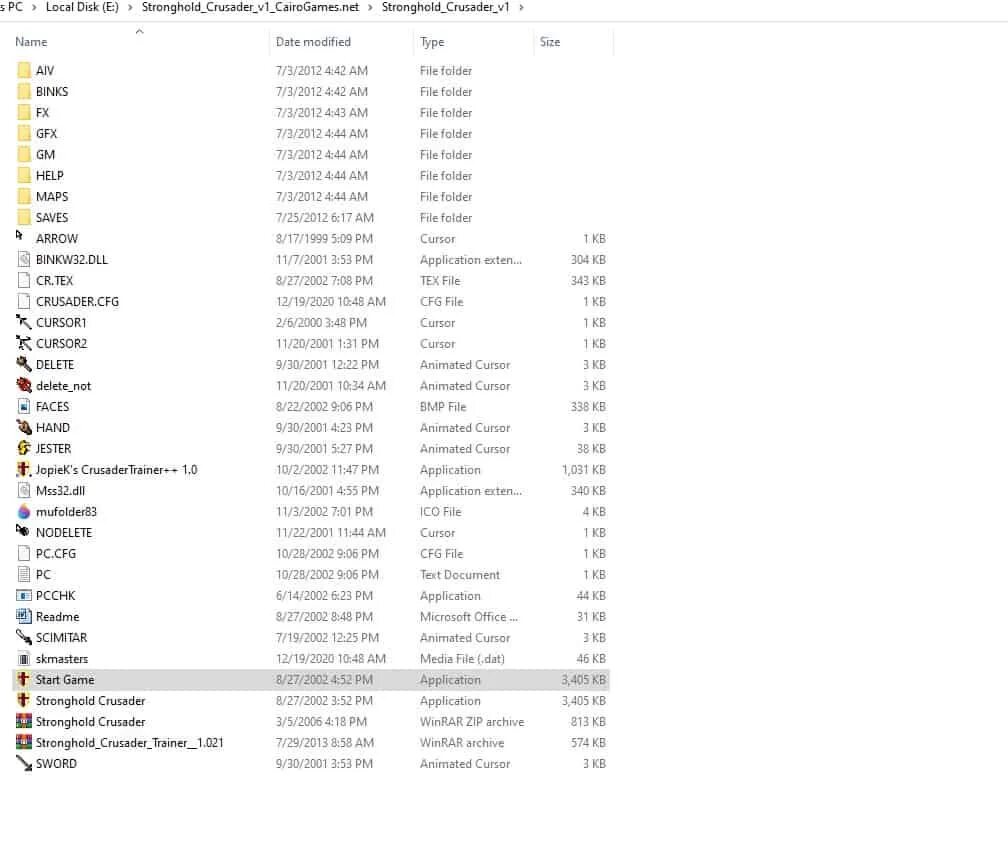This screenshot has width=1008, height=849.
Task: Click the Media File (.dat) type cell
Action: point(462,659)
